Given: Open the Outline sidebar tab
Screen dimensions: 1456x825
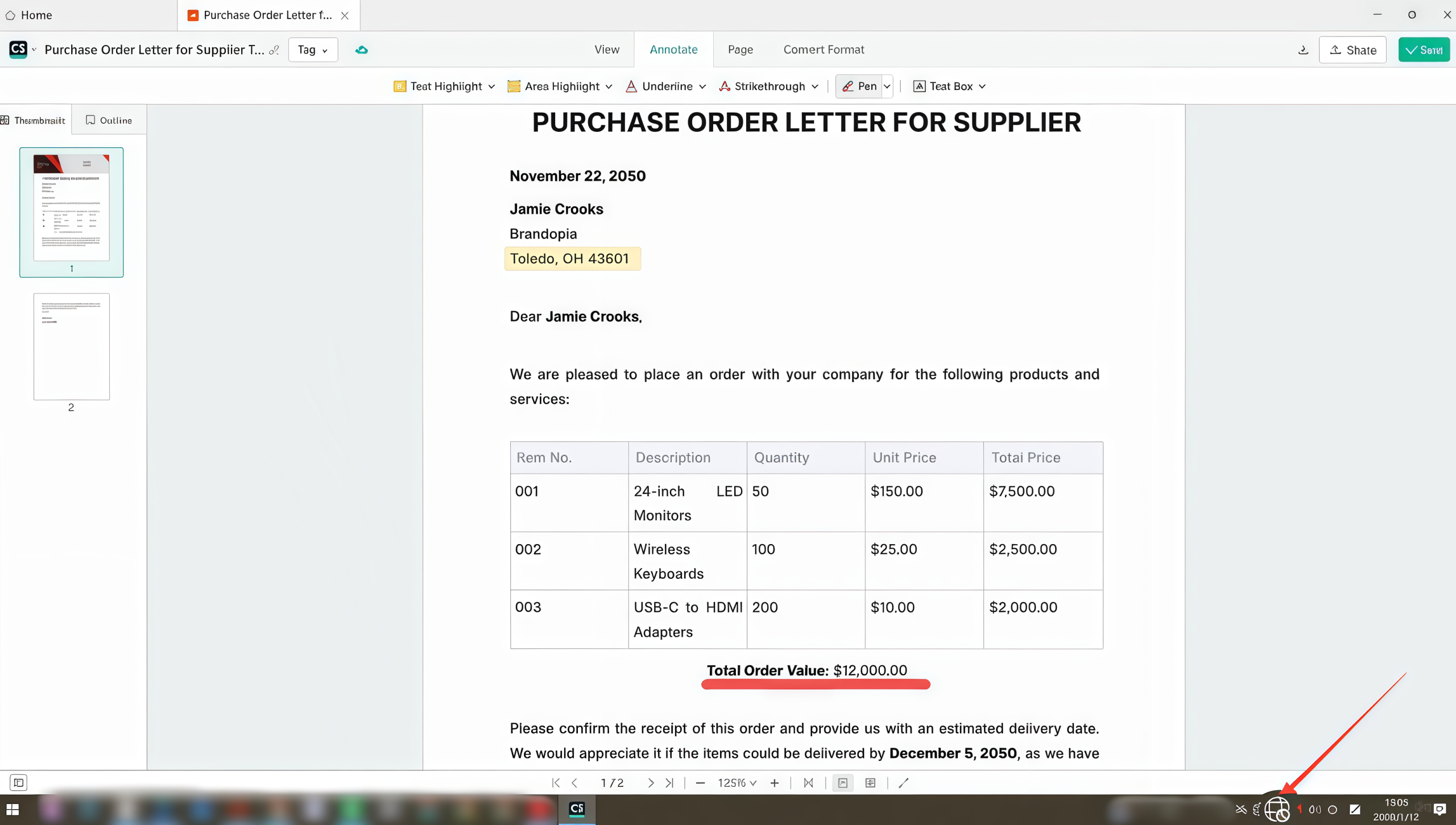Looking at the screenshot, I should click(109, 120).
